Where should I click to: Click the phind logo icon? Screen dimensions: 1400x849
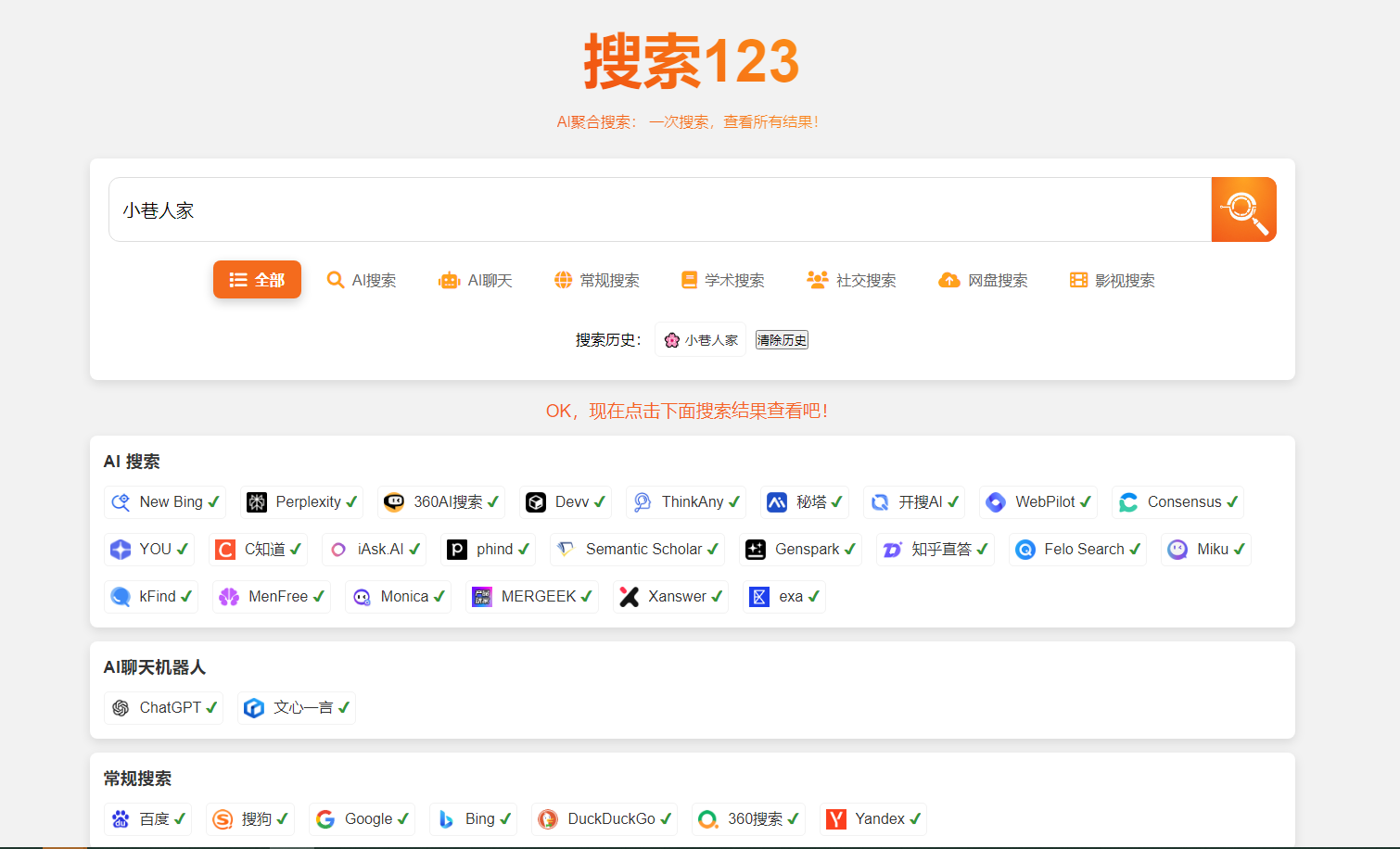457,550
